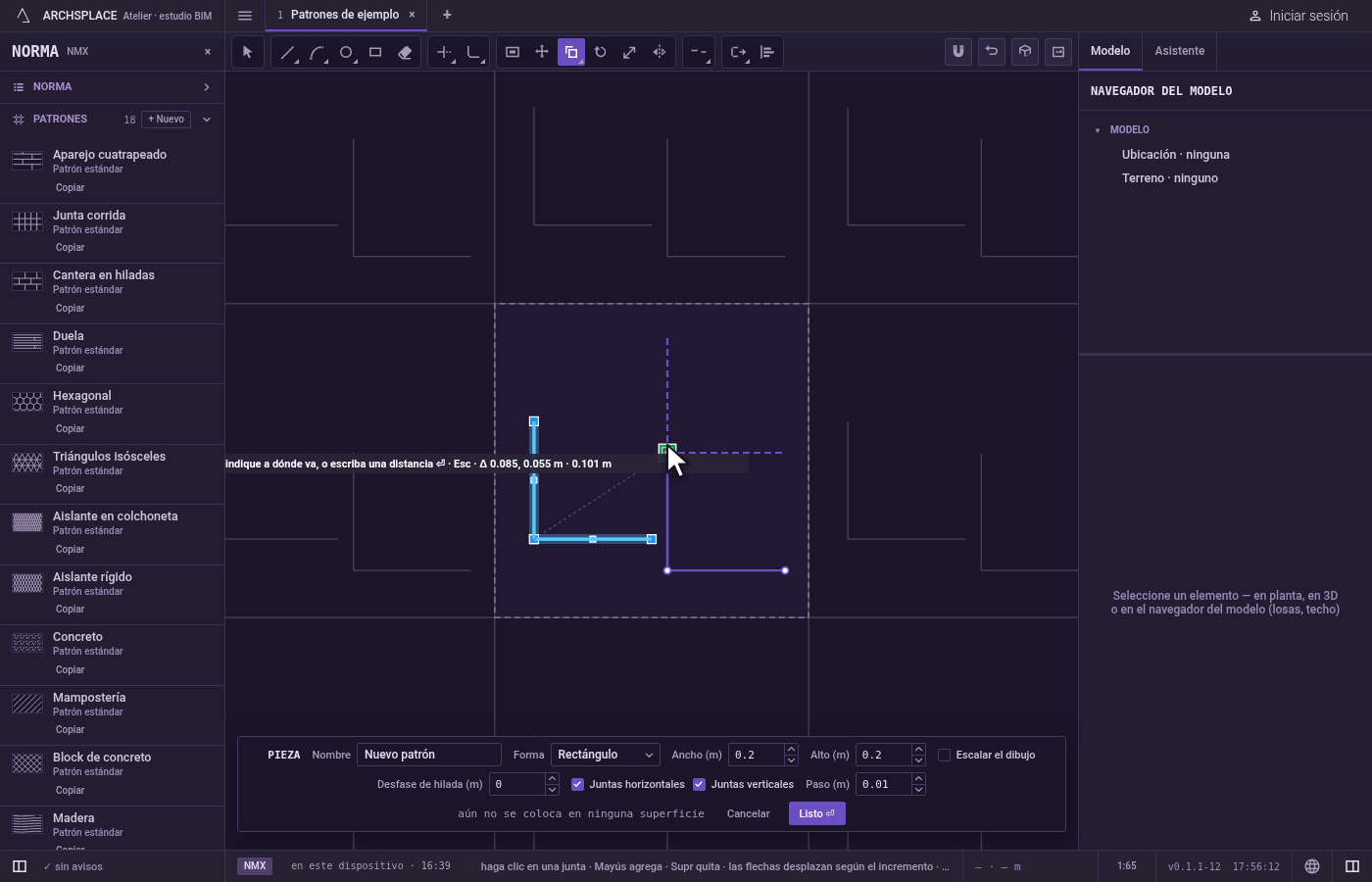Viewport: 1372px width, 882px height.
Task: Open the 3D cube view icon
Action: pos(1025,52)
